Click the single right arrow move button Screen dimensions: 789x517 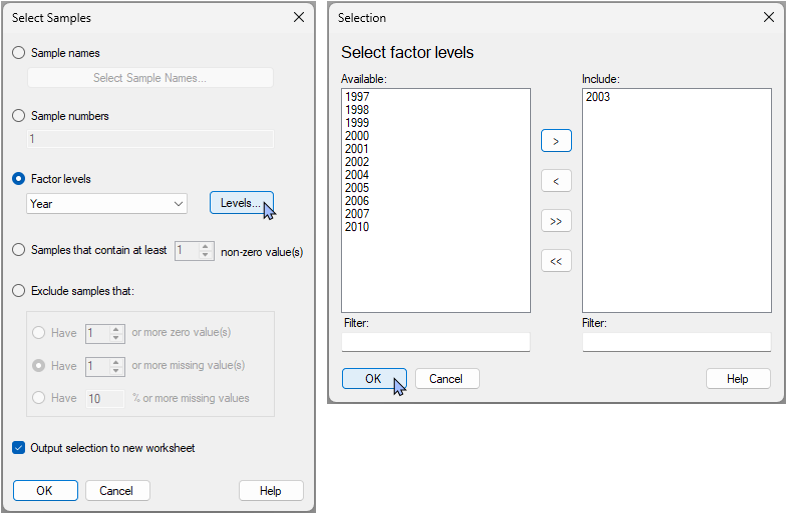click(556, 141)
